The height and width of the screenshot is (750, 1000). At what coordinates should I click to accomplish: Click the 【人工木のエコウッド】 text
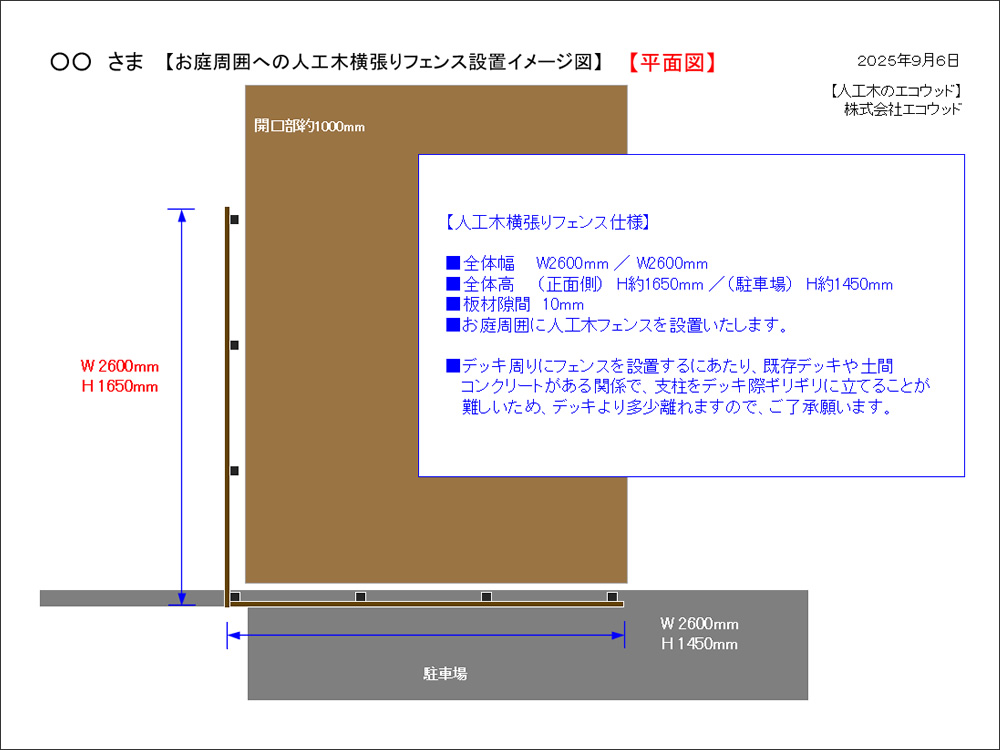[x=896, y=91]
